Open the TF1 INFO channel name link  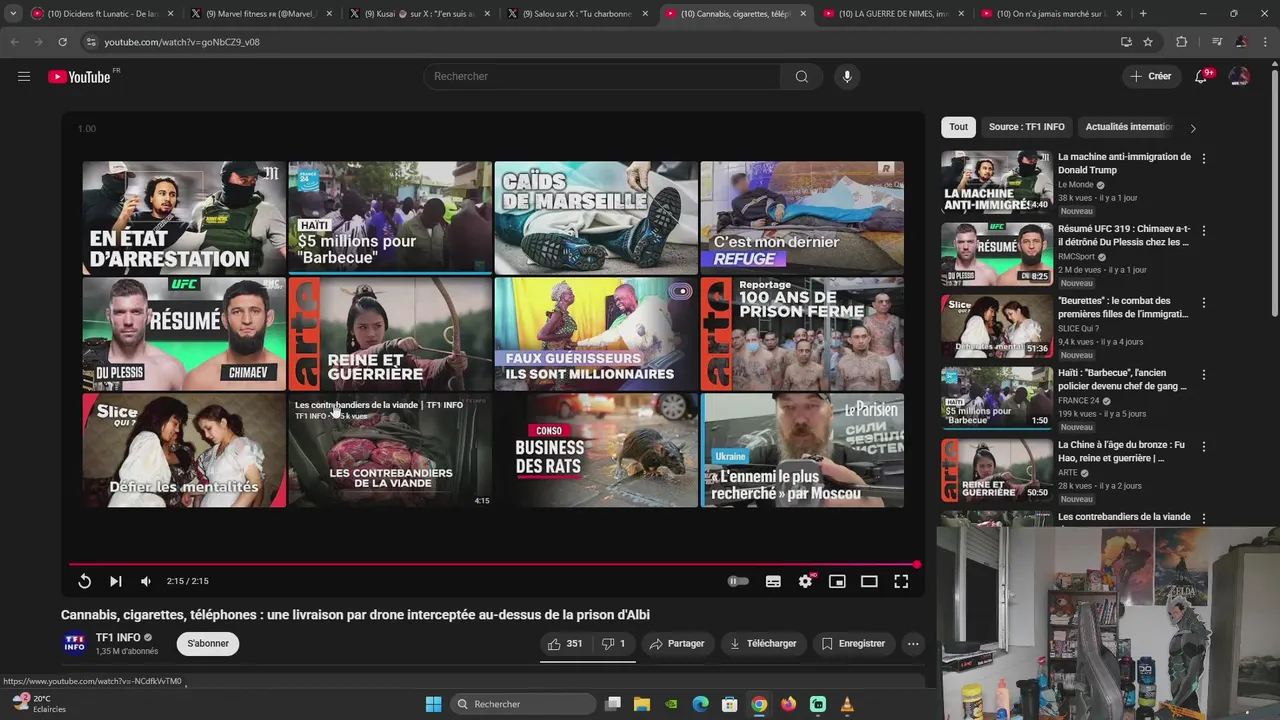click(x=118, y=638)
